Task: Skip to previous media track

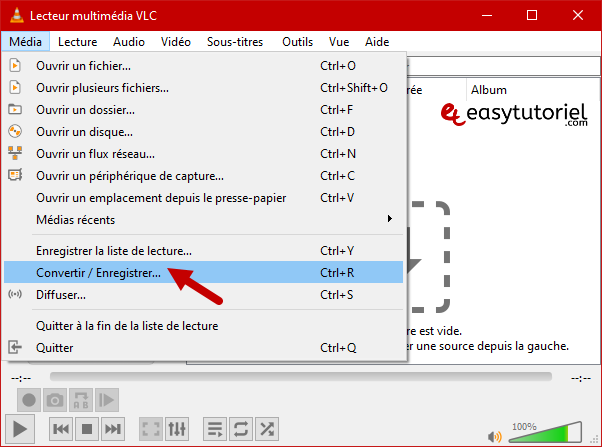Action: [61, 429]
